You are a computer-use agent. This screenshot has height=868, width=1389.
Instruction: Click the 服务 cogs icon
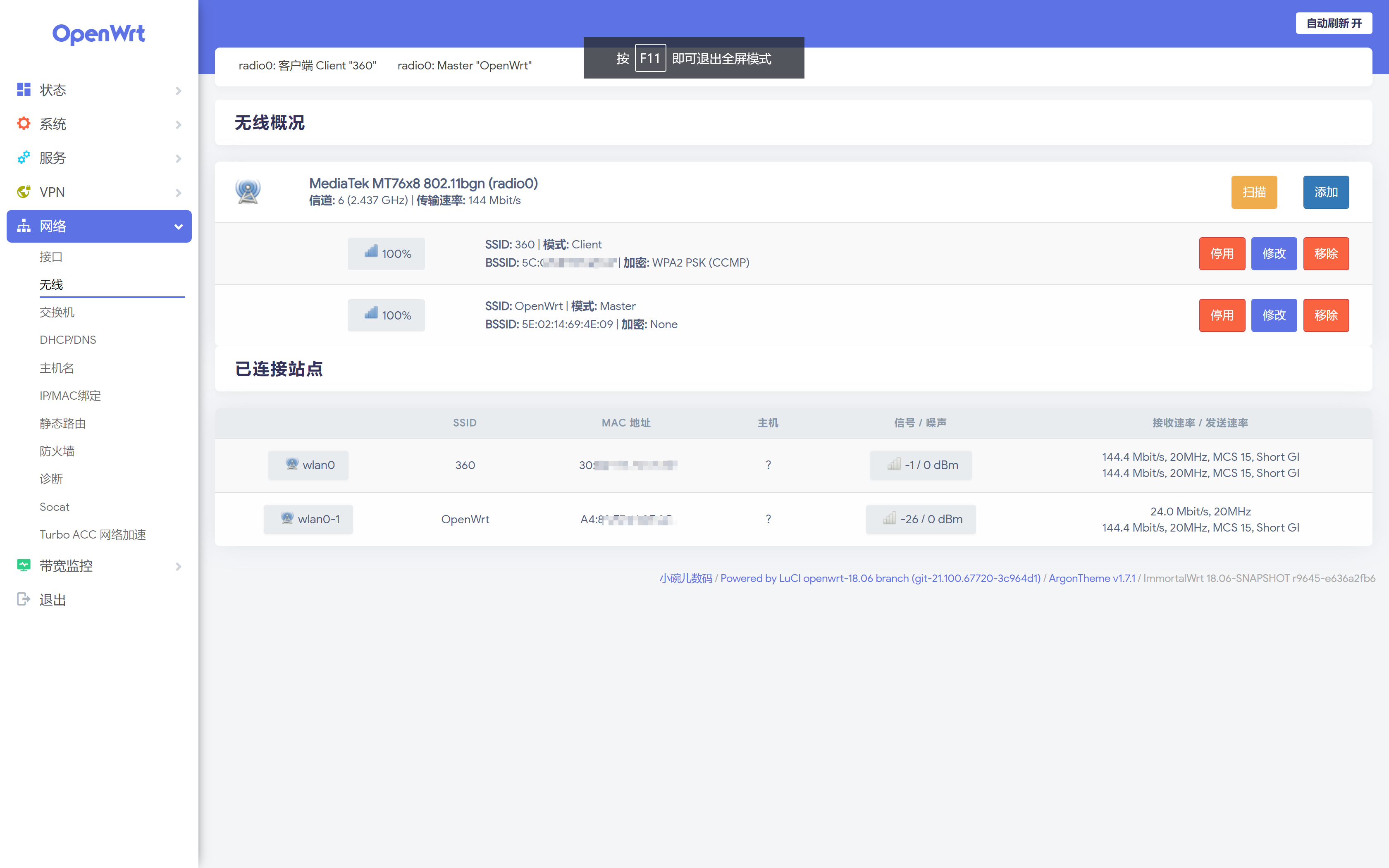pyautogui.click(x=24, y=157)
